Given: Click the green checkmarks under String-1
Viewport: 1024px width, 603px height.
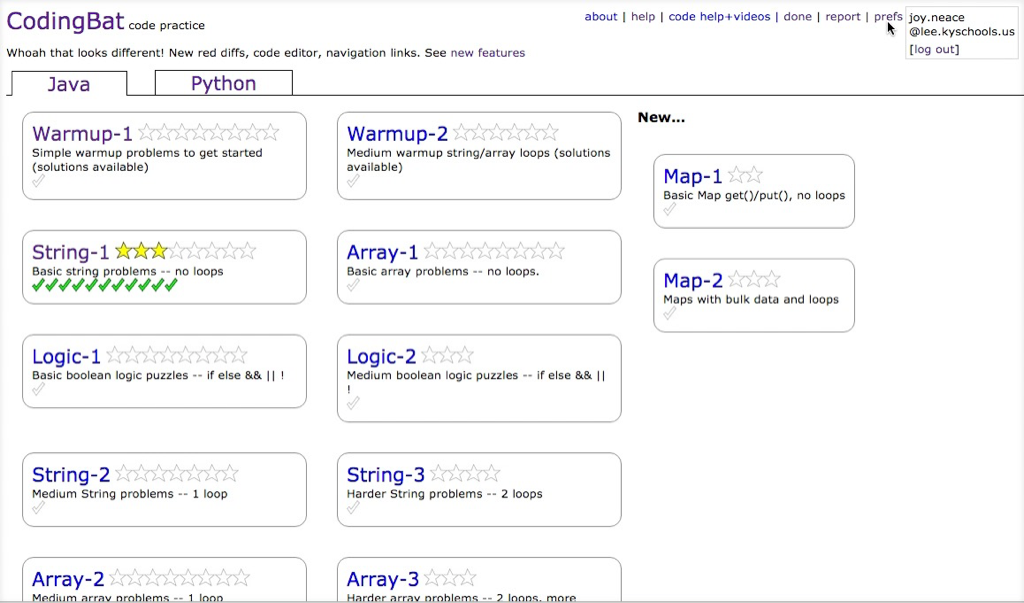Looking at the screenshot, I should [104, 286].
